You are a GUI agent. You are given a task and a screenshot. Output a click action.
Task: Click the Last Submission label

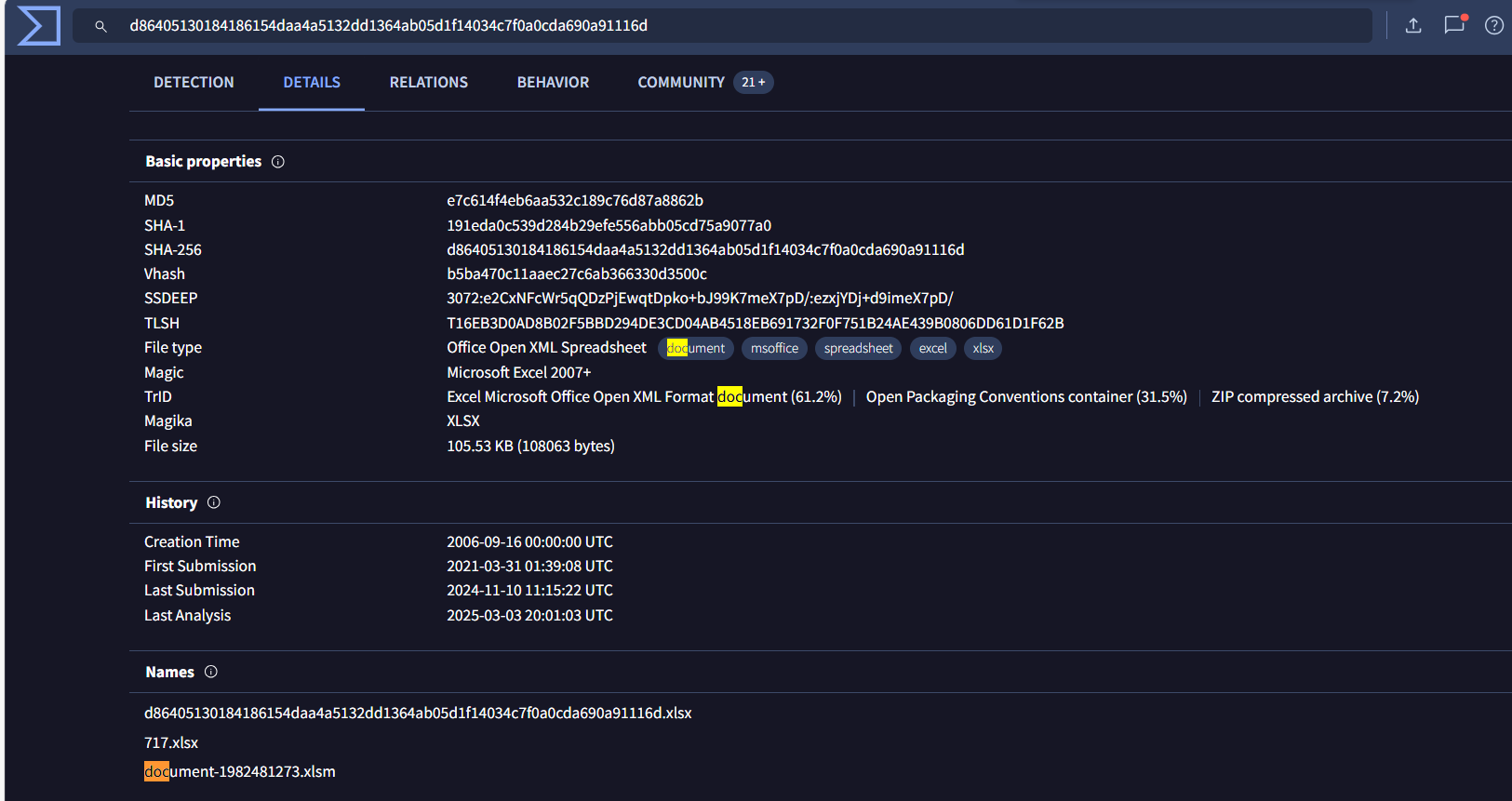tap(199, 590)
